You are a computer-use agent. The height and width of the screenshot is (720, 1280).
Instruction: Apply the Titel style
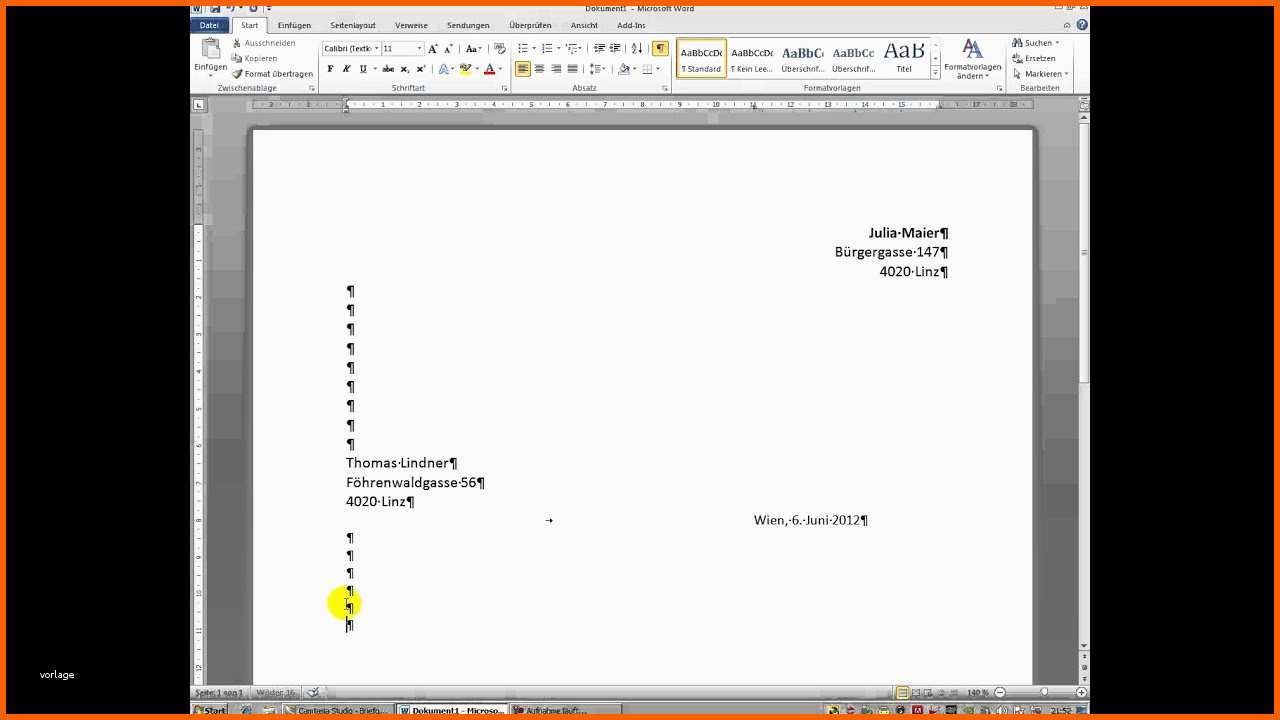[x=904, y=58]
